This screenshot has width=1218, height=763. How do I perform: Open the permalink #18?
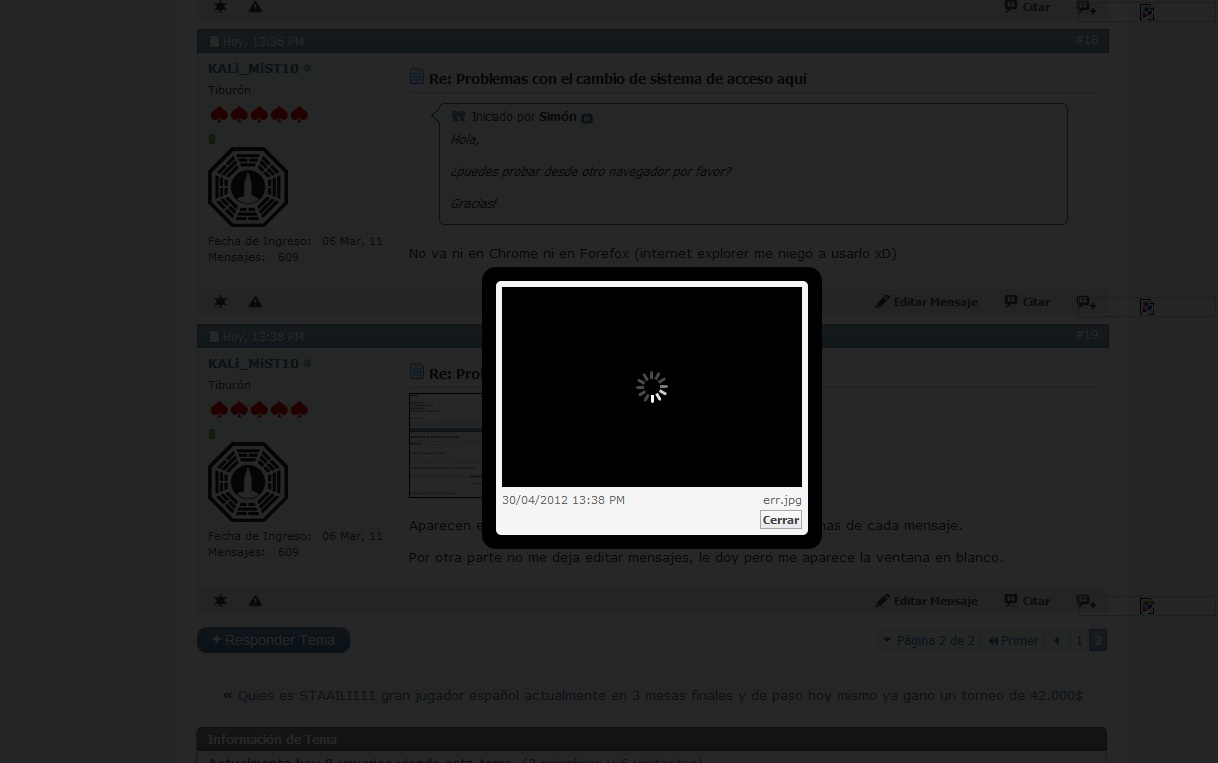1086,40
